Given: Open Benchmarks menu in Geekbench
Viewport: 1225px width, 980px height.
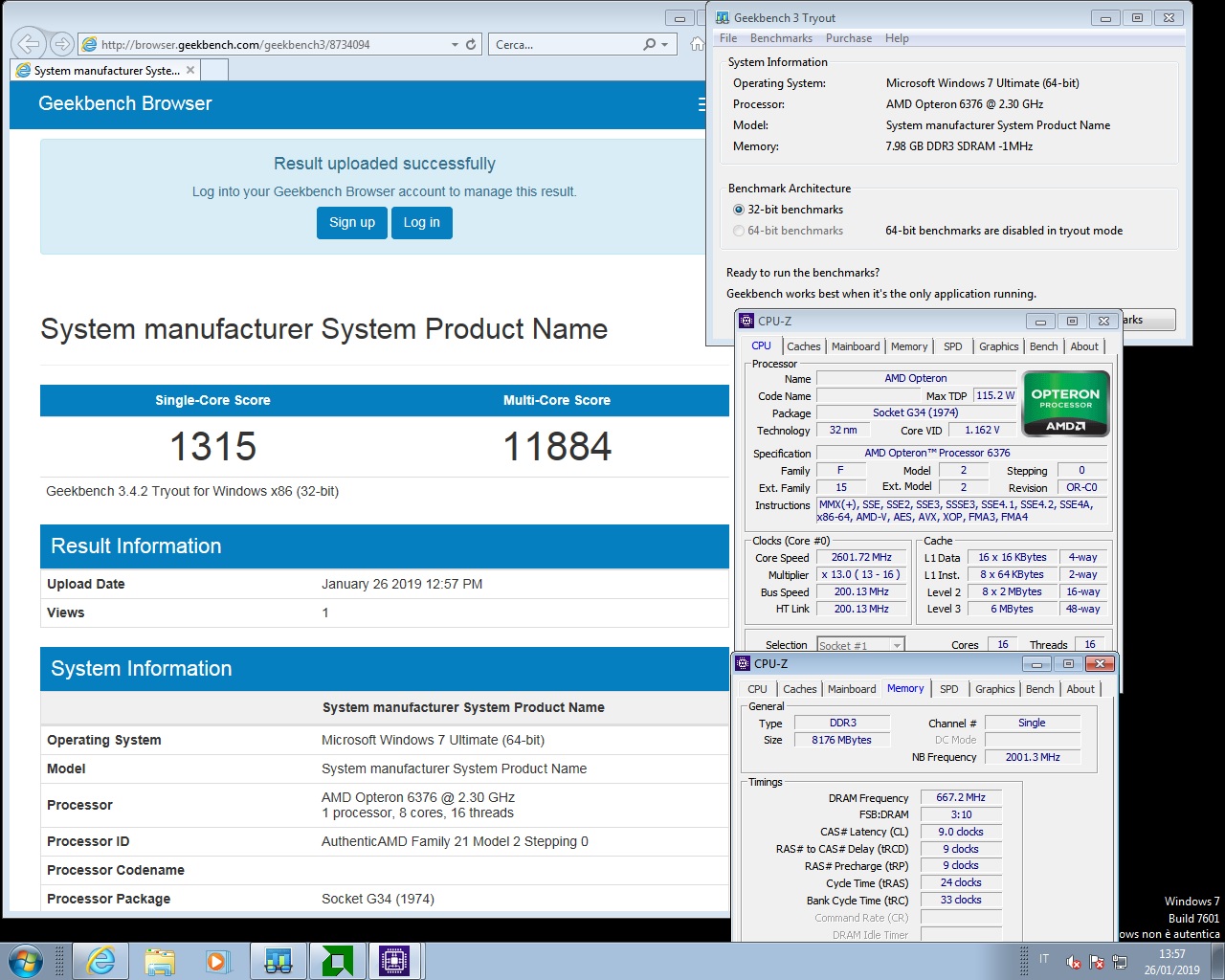Looking at the screenshot, I should coord(781,38).
